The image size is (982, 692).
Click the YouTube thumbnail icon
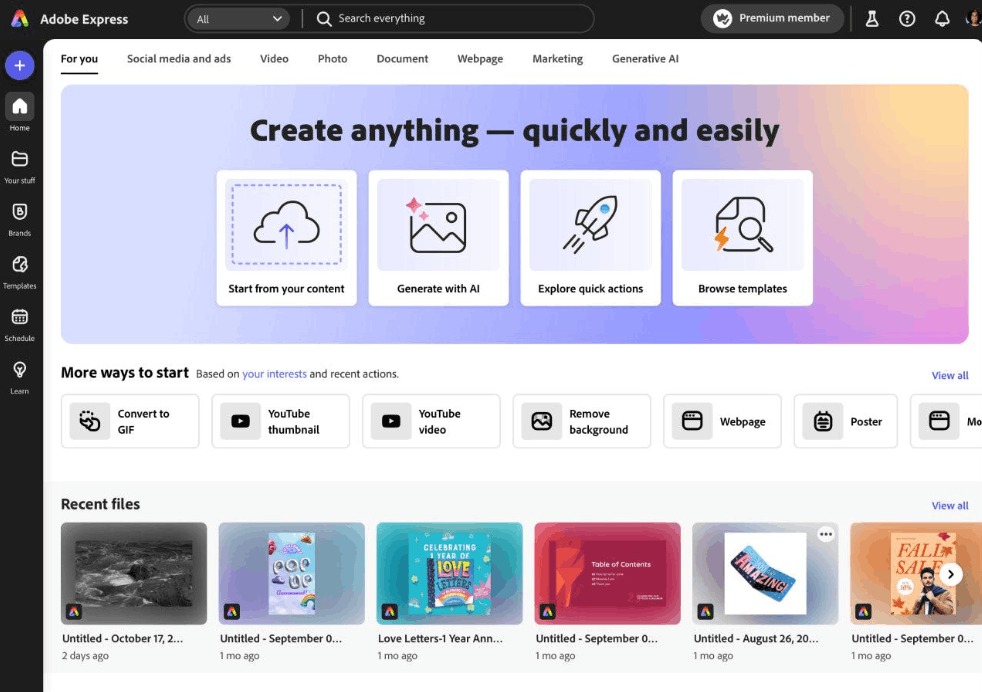click(240, 421)
